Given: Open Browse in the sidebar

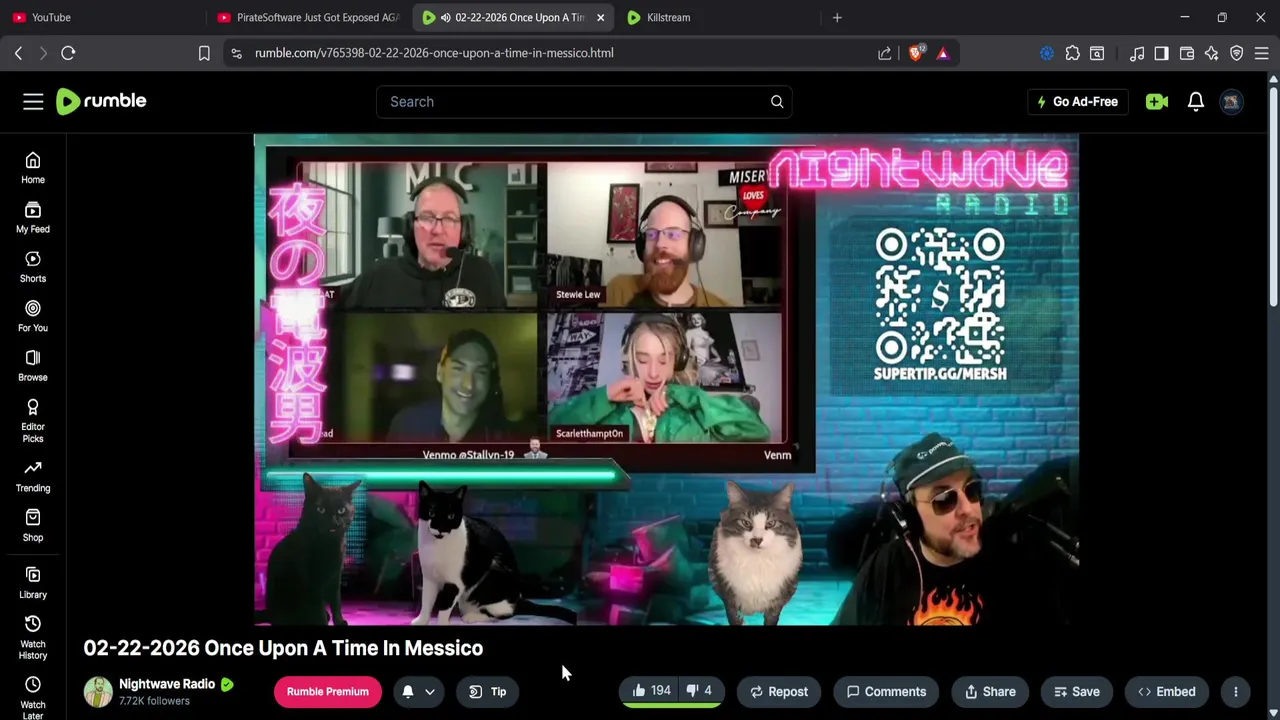Looking at the screenshot, I should point(33,366).
